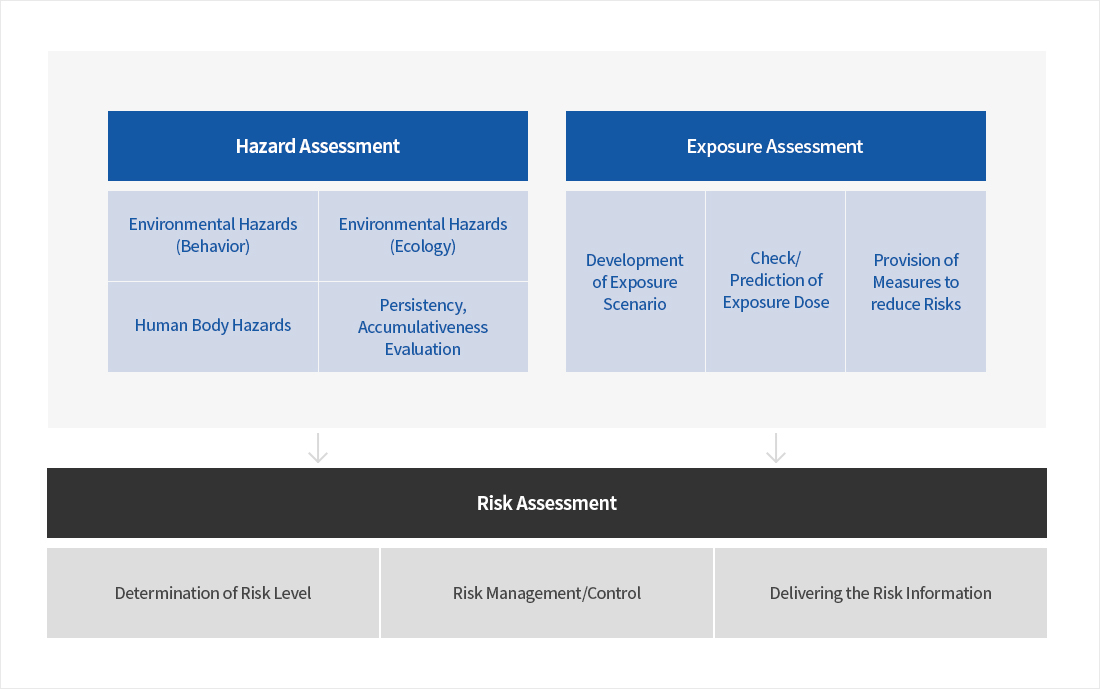Choose Persistency, Accumulativeness Evaluation cell
1100x689 pixels.
423,327
